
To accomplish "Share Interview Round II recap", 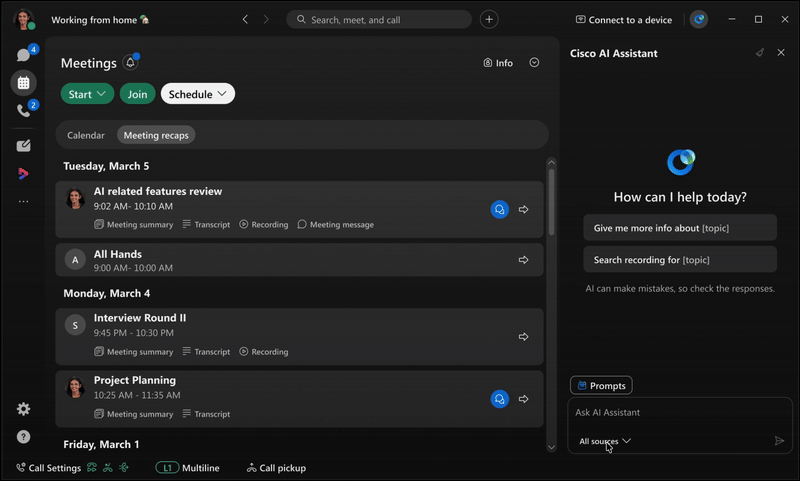I will pos(523,337).
